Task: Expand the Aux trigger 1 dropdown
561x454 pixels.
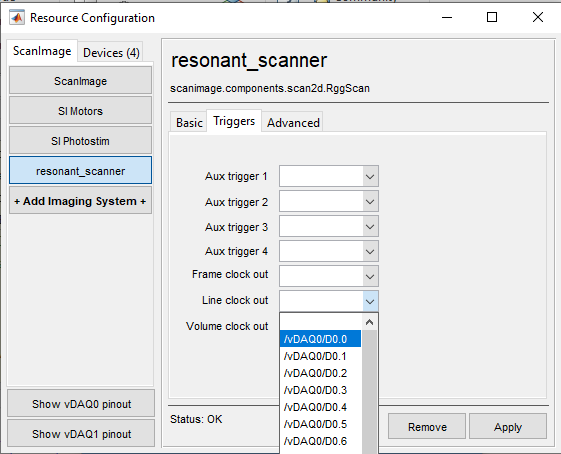Action: tap(370, 176)
